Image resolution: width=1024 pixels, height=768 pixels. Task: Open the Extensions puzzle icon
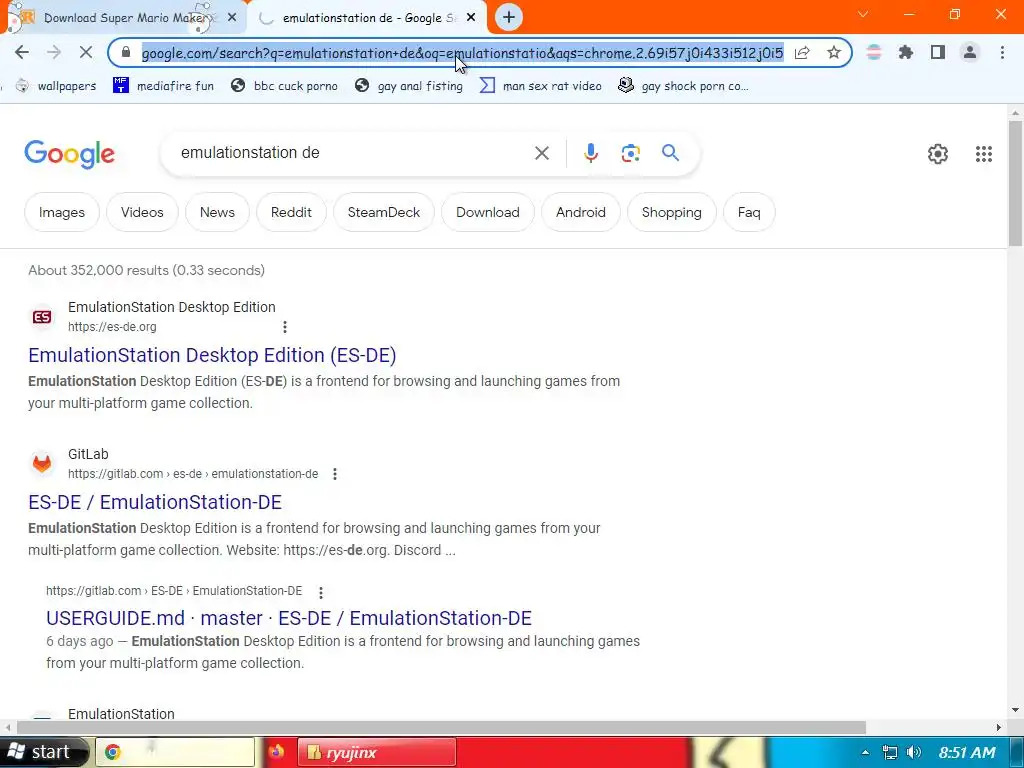(906, 52)
